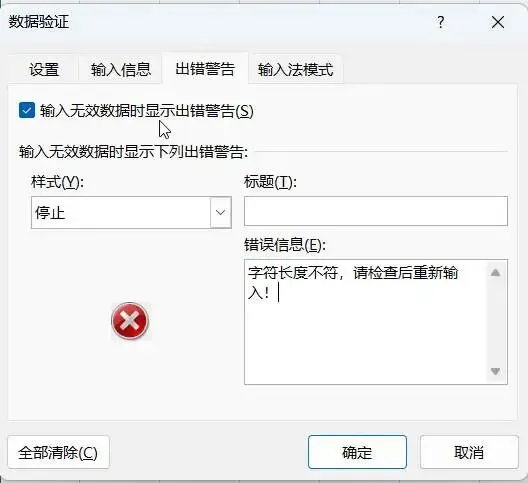Image resolution: width=528 pixels, height=483 pixels.
Task: Open the 输入法模式 tab
Action: point(296,69)
